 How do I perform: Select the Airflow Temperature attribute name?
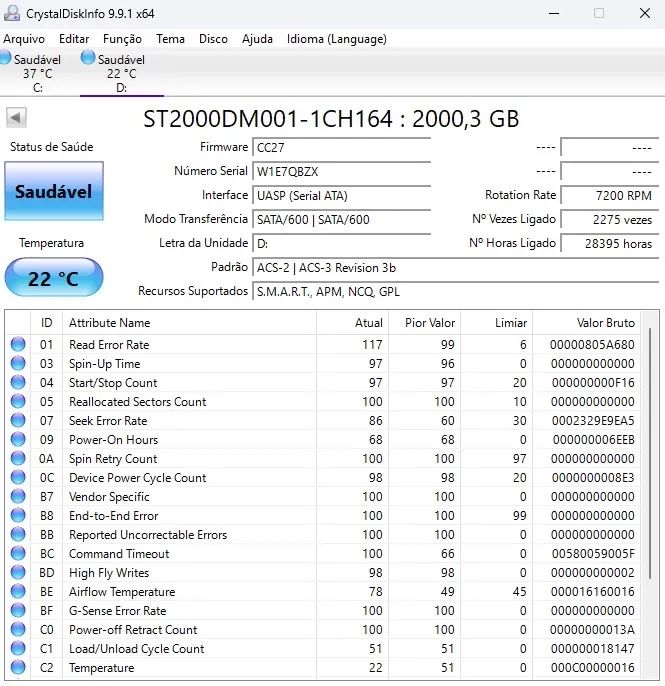click(122, 592)
